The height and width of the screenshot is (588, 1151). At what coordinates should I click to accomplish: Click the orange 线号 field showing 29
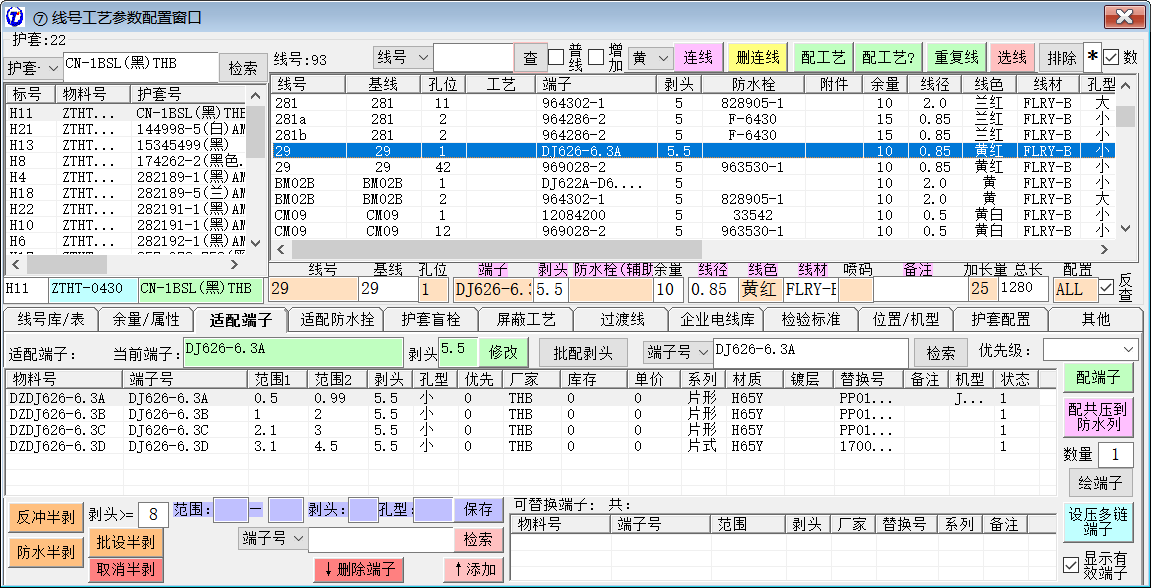point(312,289)
